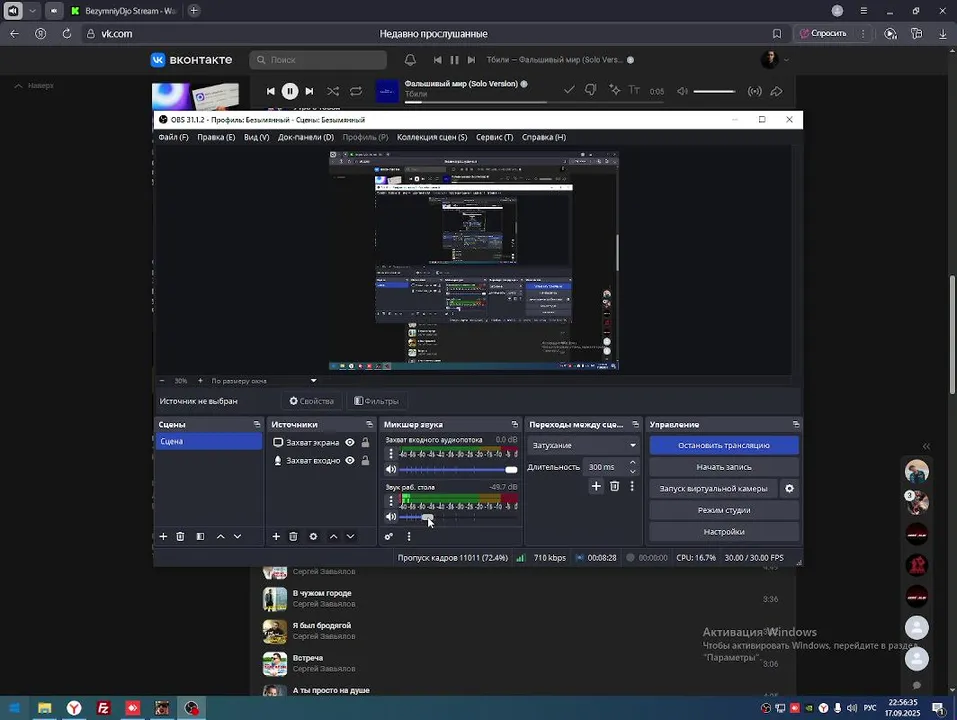Image resolution: width=957 pixels, height=720 pixels.
Task: Remove selected source with trash icon
Action: [293, 536]
